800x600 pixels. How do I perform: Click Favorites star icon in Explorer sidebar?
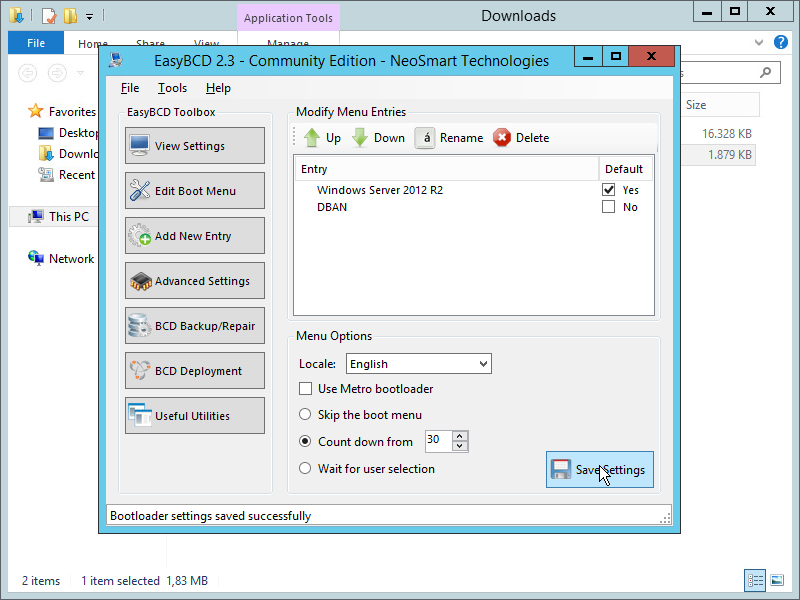point(36,111)
